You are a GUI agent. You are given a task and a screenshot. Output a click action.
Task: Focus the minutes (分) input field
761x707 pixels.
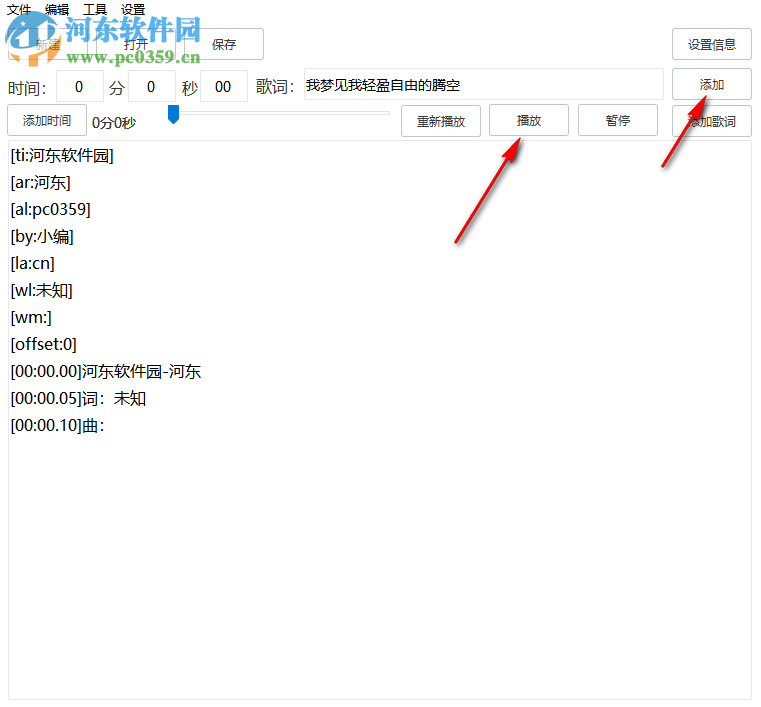click(x=80, y=86)
